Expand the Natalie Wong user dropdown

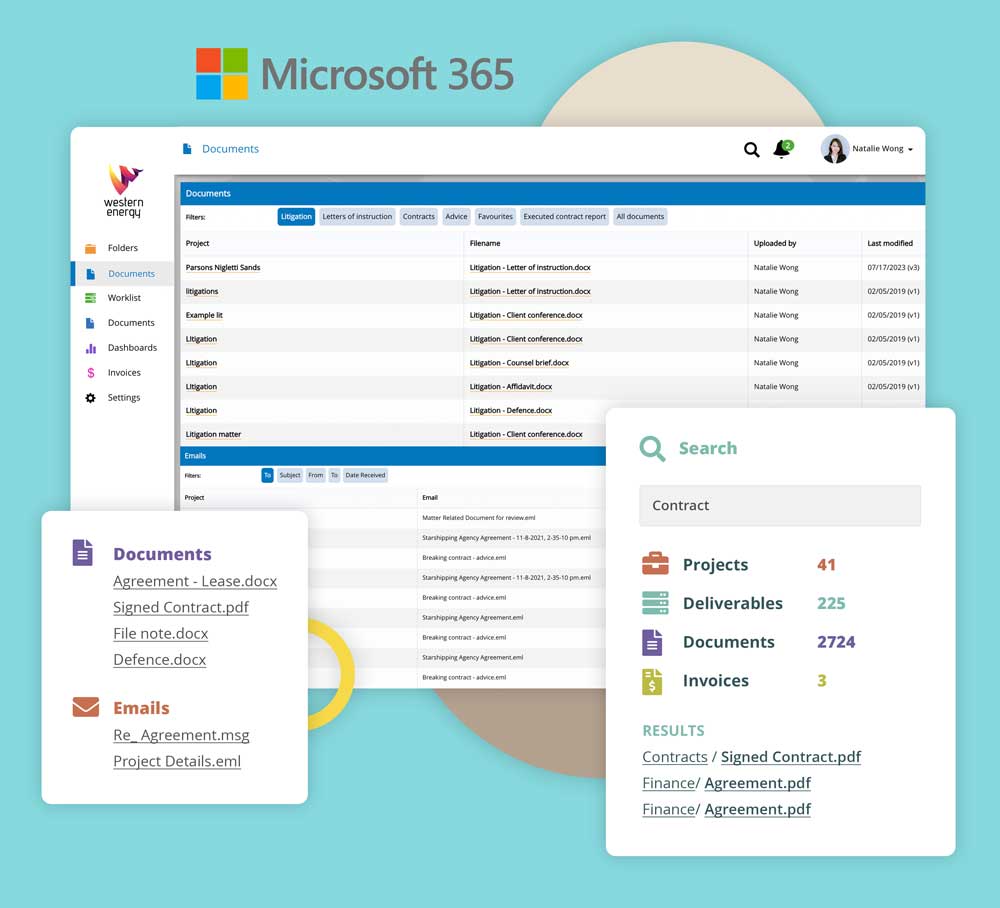coord(909,150)
